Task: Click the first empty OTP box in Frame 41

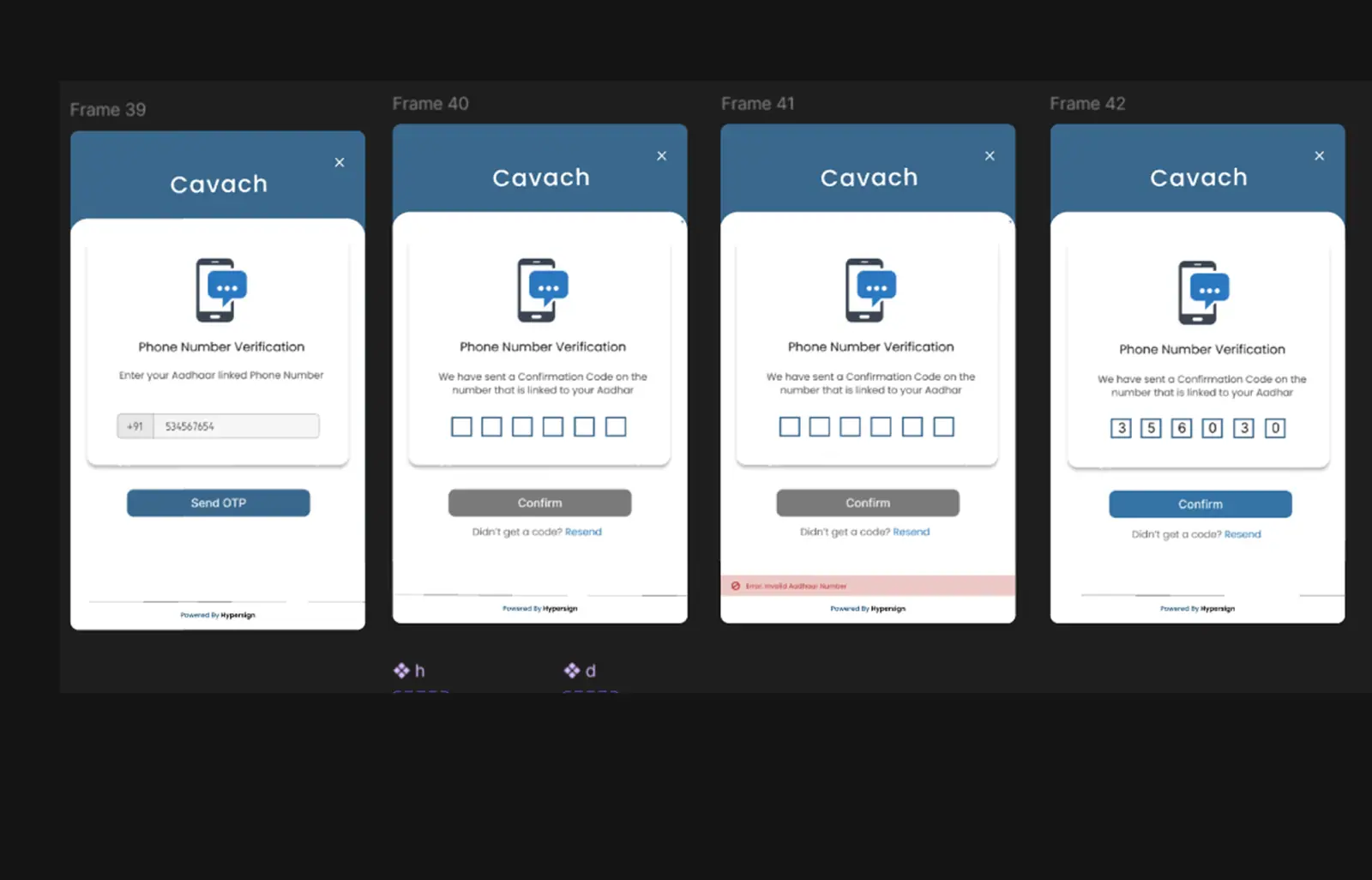Action: click(790, 426)
